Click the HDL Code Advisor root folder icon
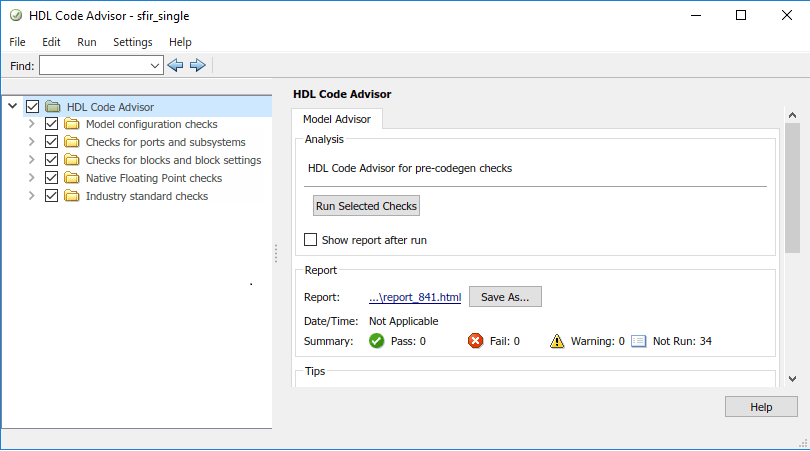This screenshot has height=451, width=810. click(53, 107)
